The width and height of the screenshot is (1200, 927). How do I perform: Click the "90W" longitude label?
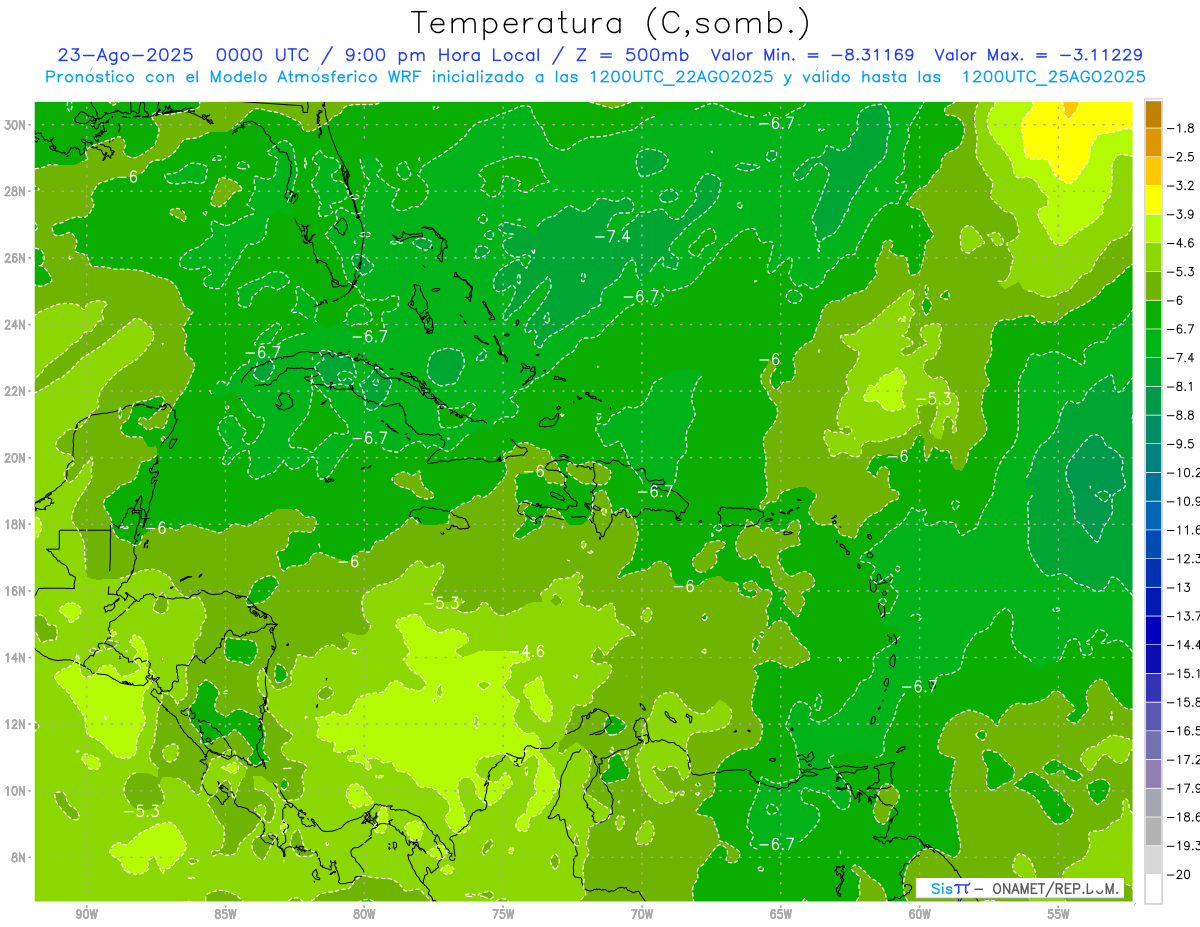click(x=86, y=913)
